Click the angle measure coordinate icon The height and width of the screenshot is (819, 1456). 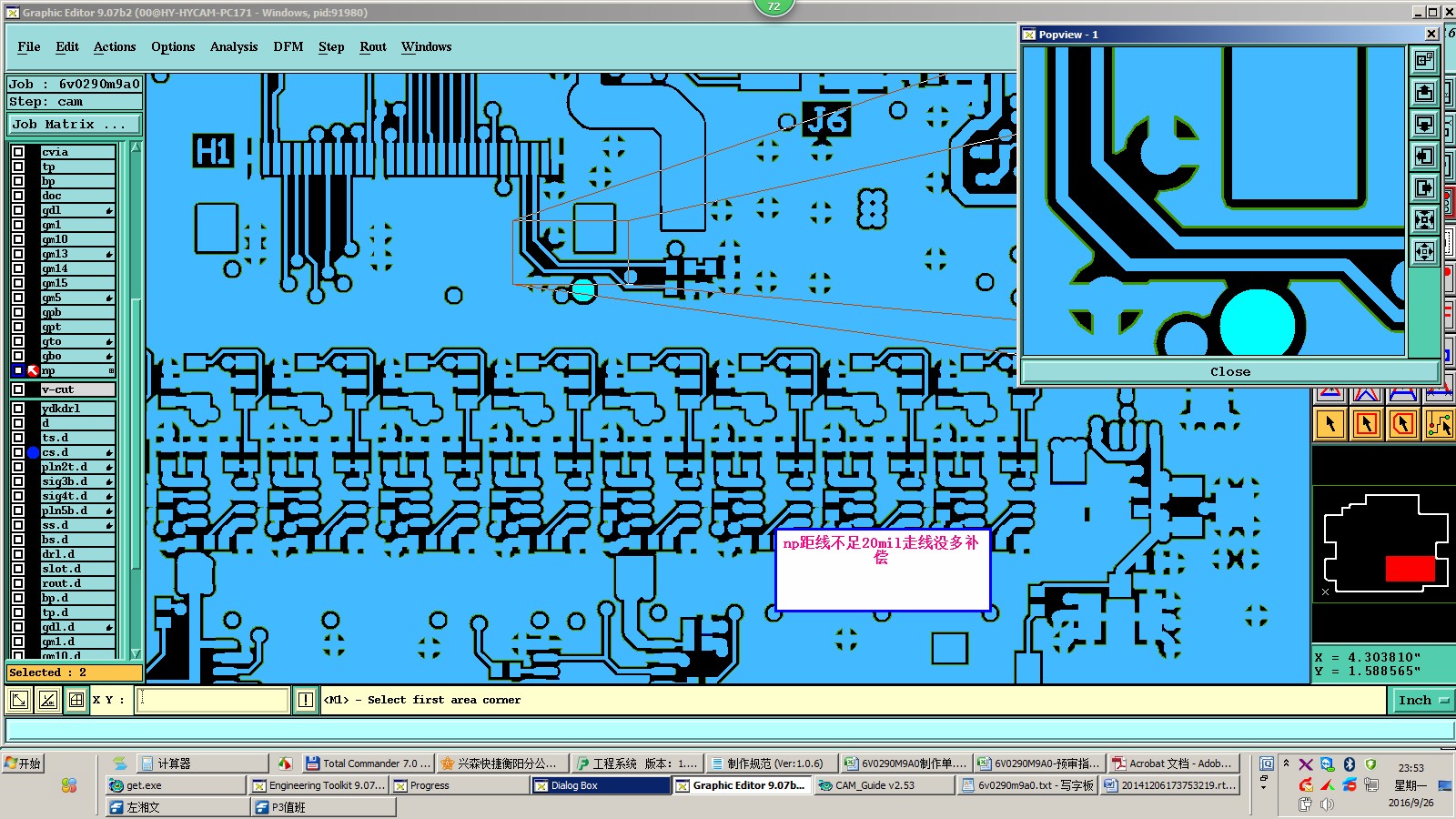(x=47, y=700)
